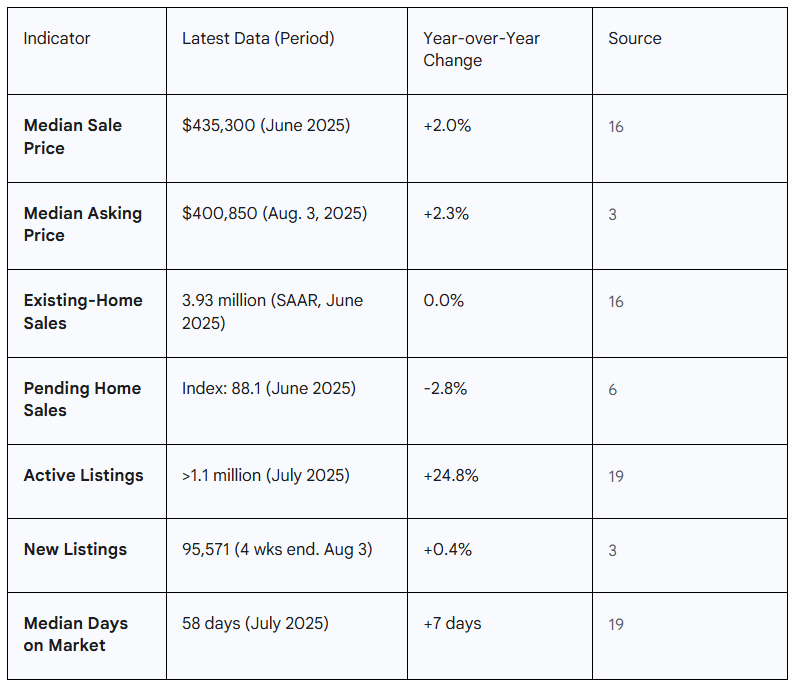Select the 3.93 million SAAR data cell
The height and width of the screenshot is (688, 799).
click(272, 311)
